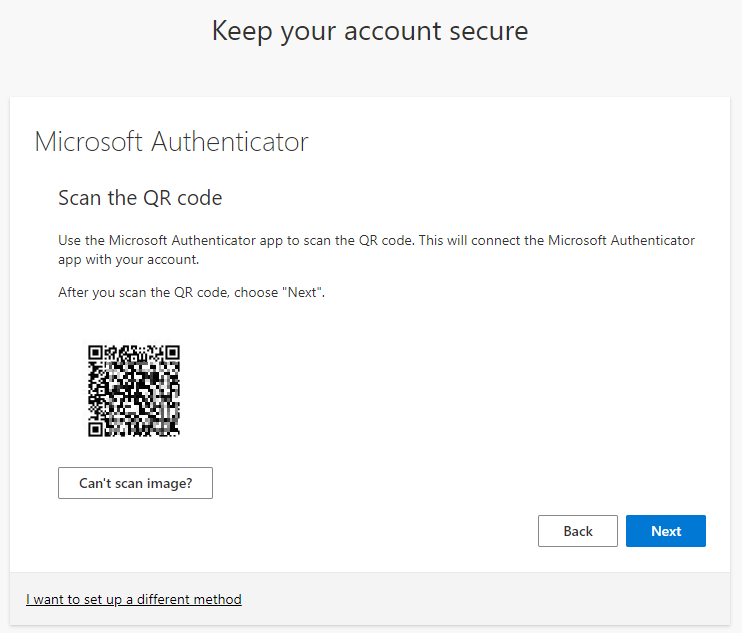Image resolution: width=742 pixels, height=633 pixels.
Task: Click the "Next" label text on the blue button
Action: 666,531
